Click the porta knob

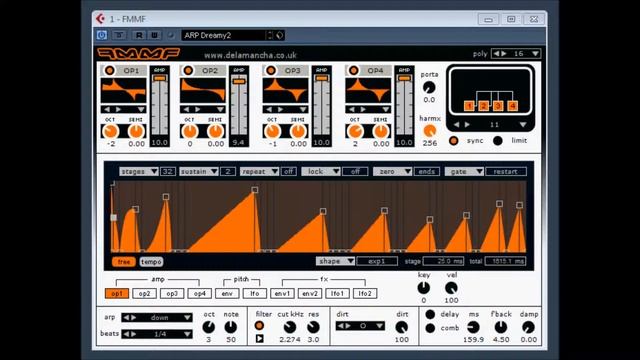point(429,87)
